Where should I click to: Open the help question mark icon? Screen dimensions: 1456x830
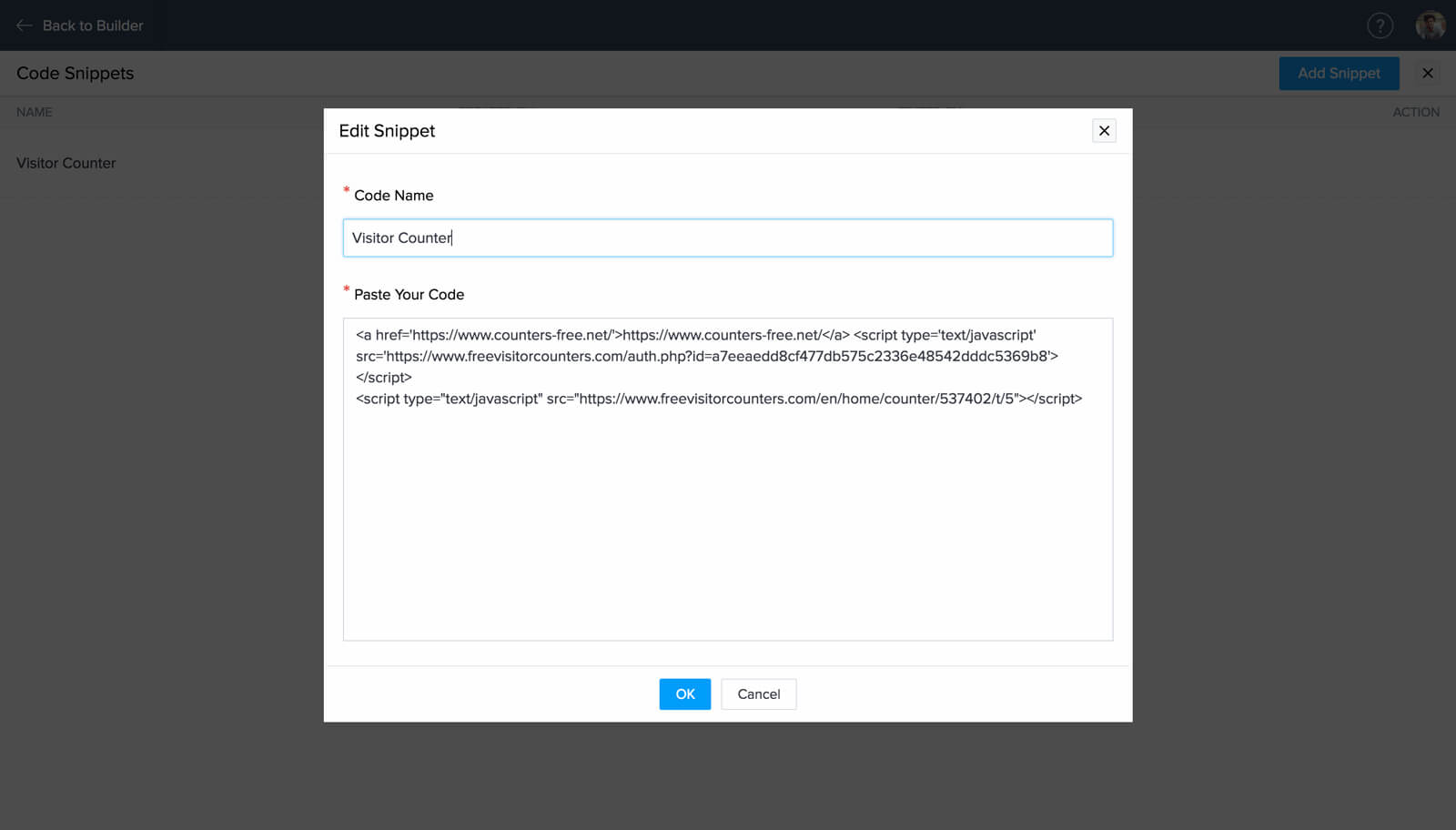1380,25
